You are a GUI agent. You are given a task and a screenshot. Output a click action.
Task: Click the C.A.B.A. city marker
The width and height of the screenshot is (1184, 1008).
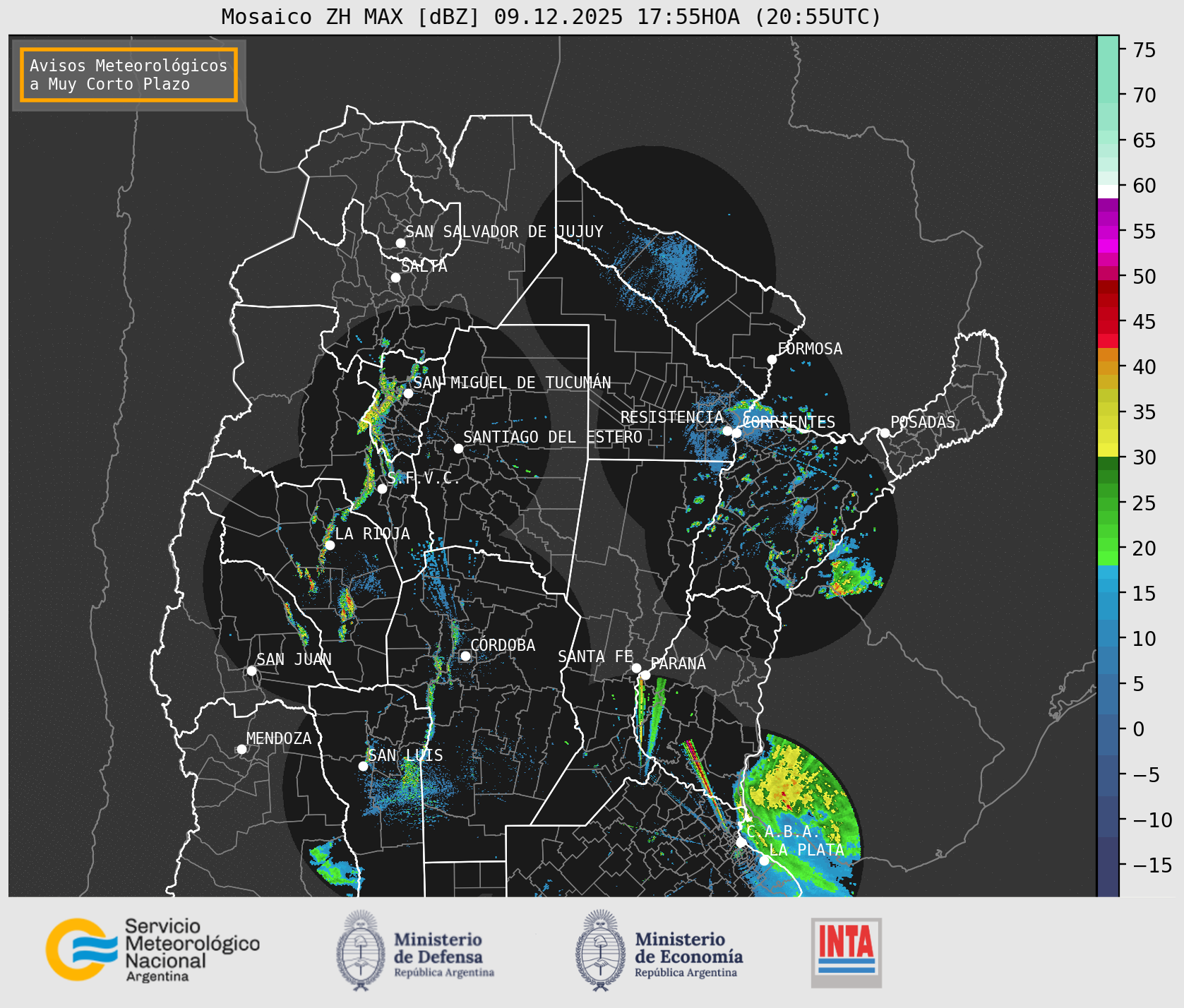(x=741, y=842)
